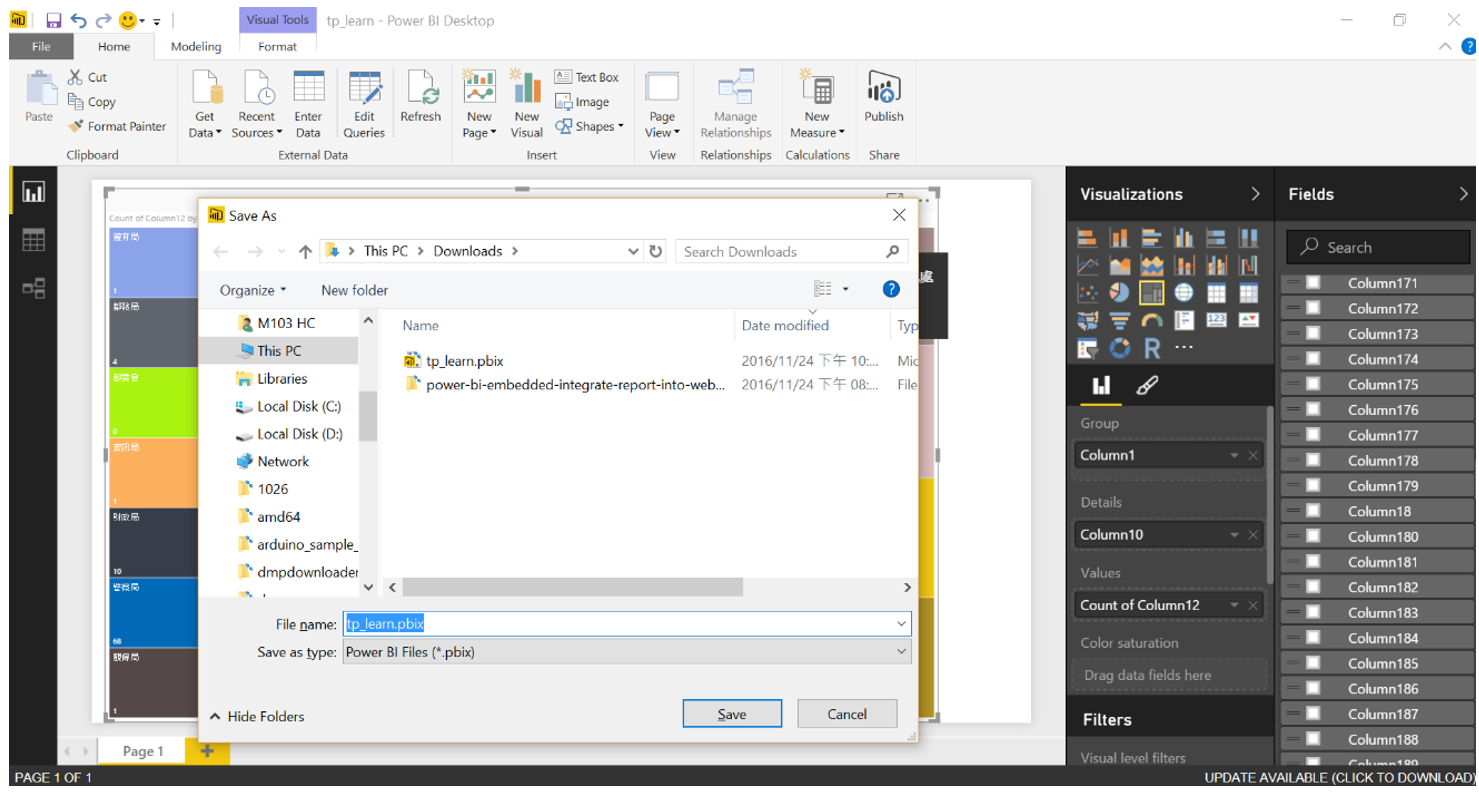Go up one folder level in Save As

click(x=306, y=252)
